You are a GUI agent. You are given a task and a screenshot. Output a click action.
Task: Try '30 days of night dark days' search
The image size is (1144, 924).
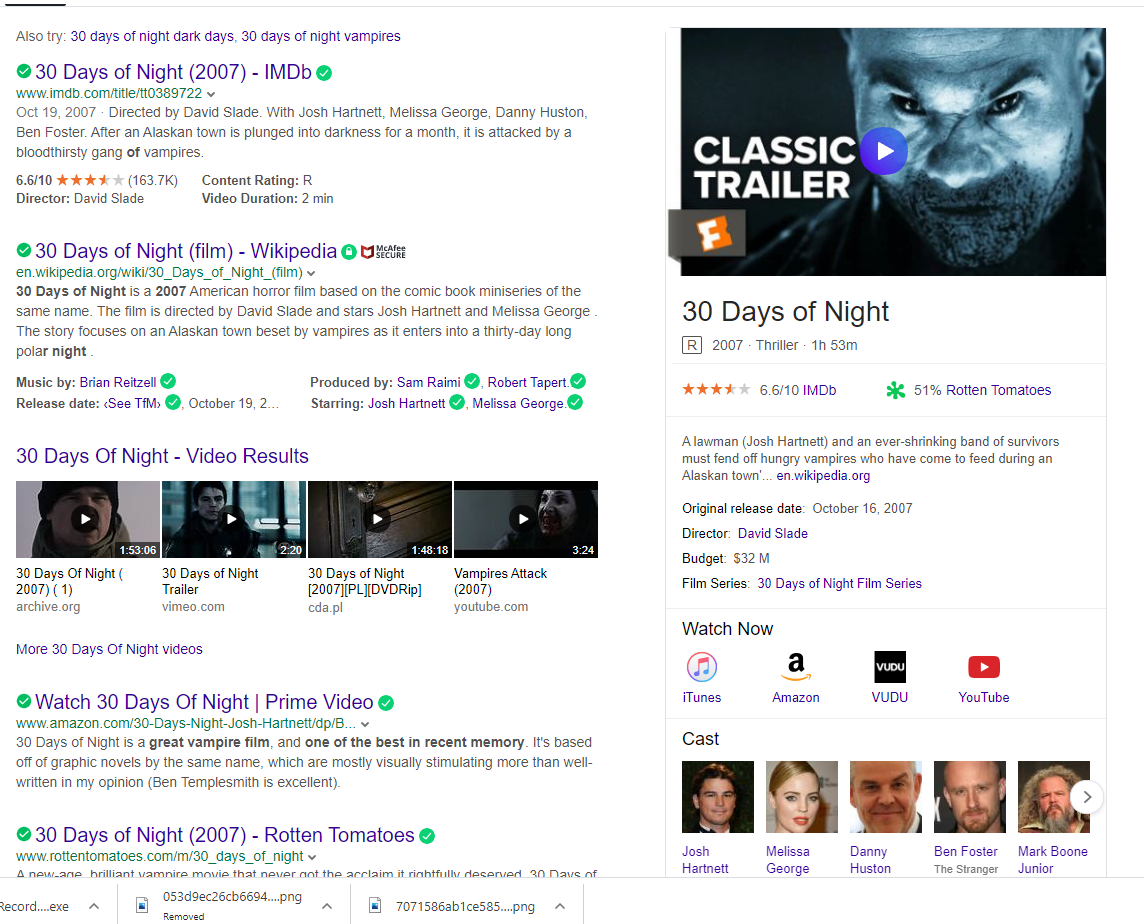[152, 36]
